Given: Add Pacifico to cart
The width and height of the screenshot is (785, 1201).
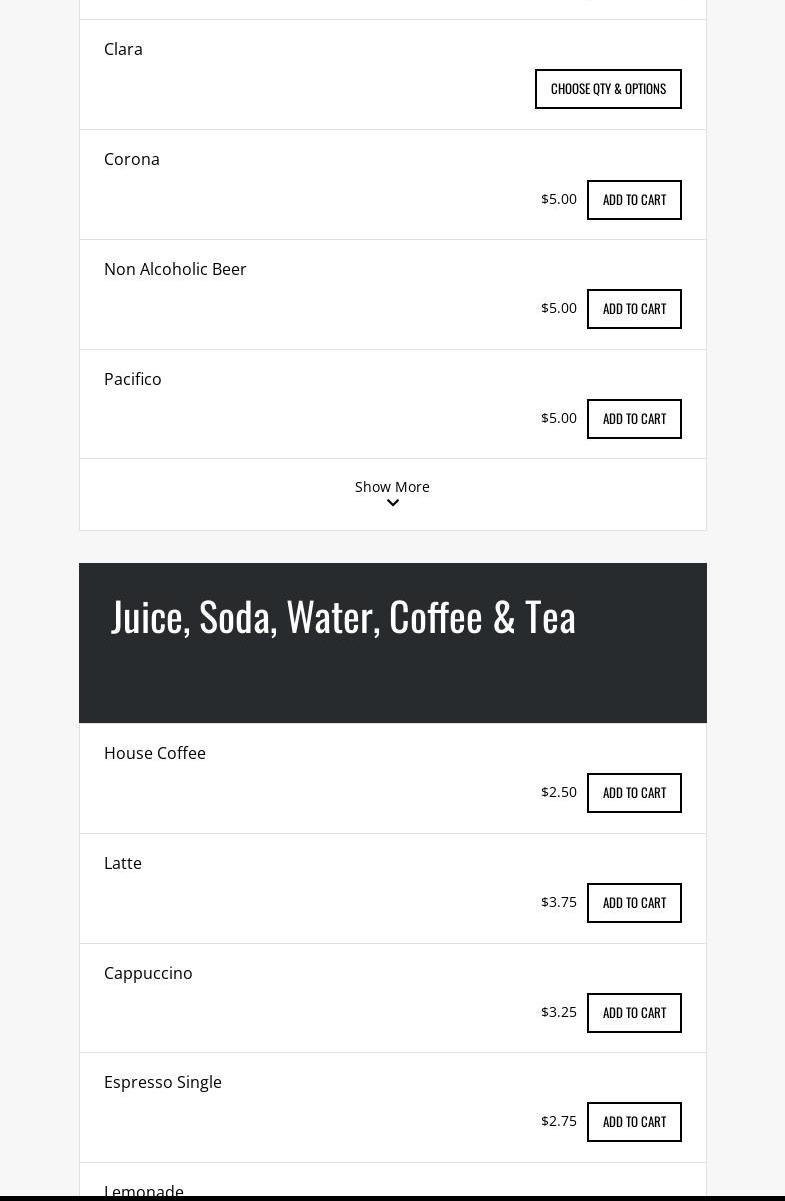Looking at the screenshot, I should tap(634, 419).
